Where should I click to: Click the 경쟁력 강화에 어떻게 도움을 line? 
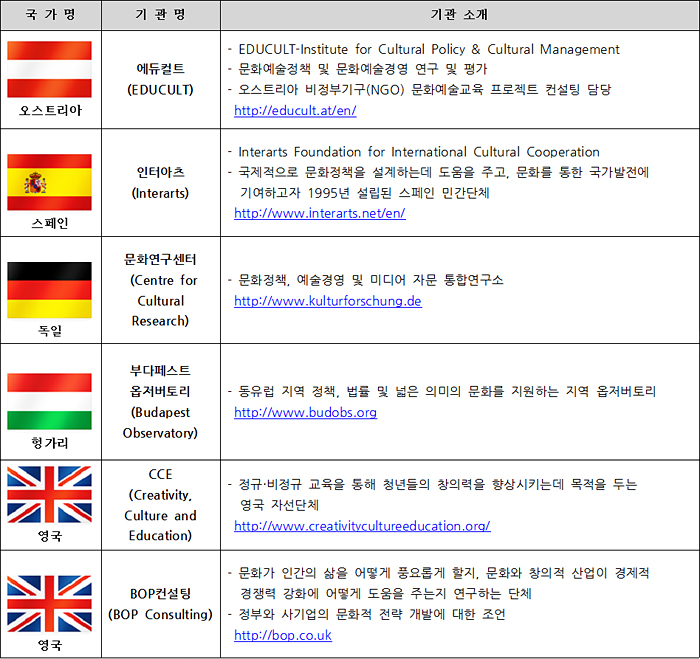(386, 593)
